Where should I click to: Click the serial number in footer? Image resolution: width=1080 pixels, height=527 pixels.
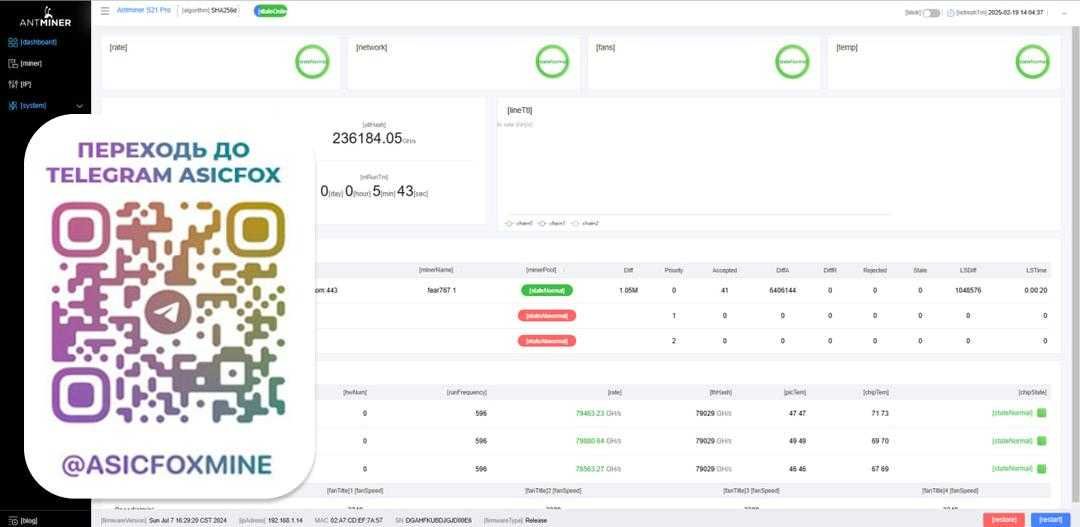(x=439, y=521)
